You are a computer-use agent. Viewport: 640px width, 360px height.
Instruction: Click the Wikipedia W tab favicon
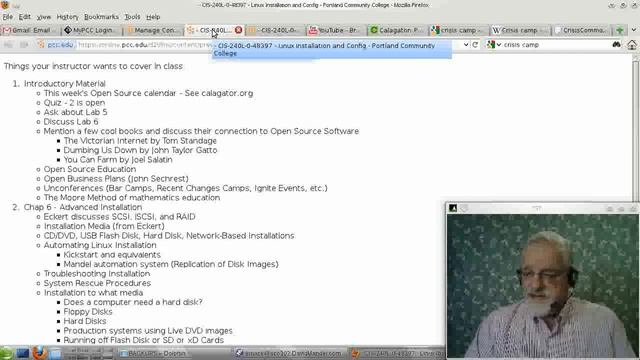496,30
